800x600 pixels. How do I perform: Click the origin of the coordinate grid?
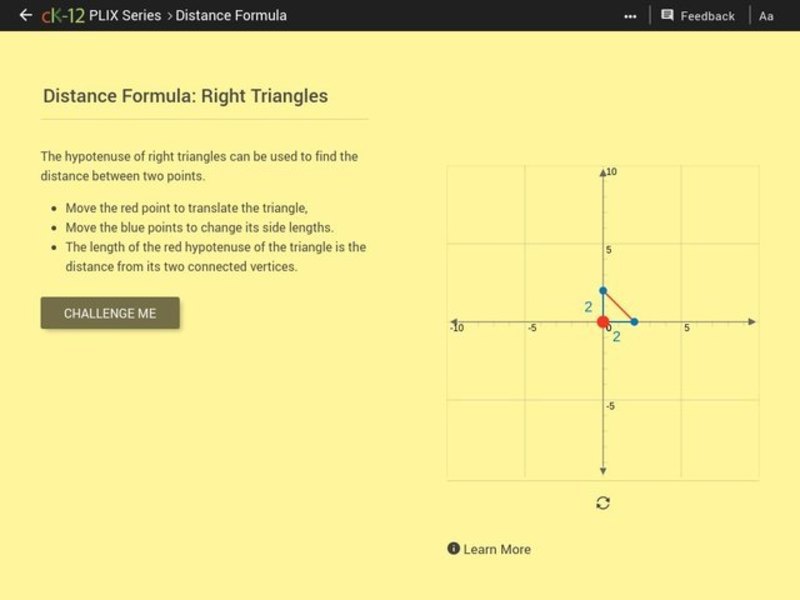(x=602, y=322)
